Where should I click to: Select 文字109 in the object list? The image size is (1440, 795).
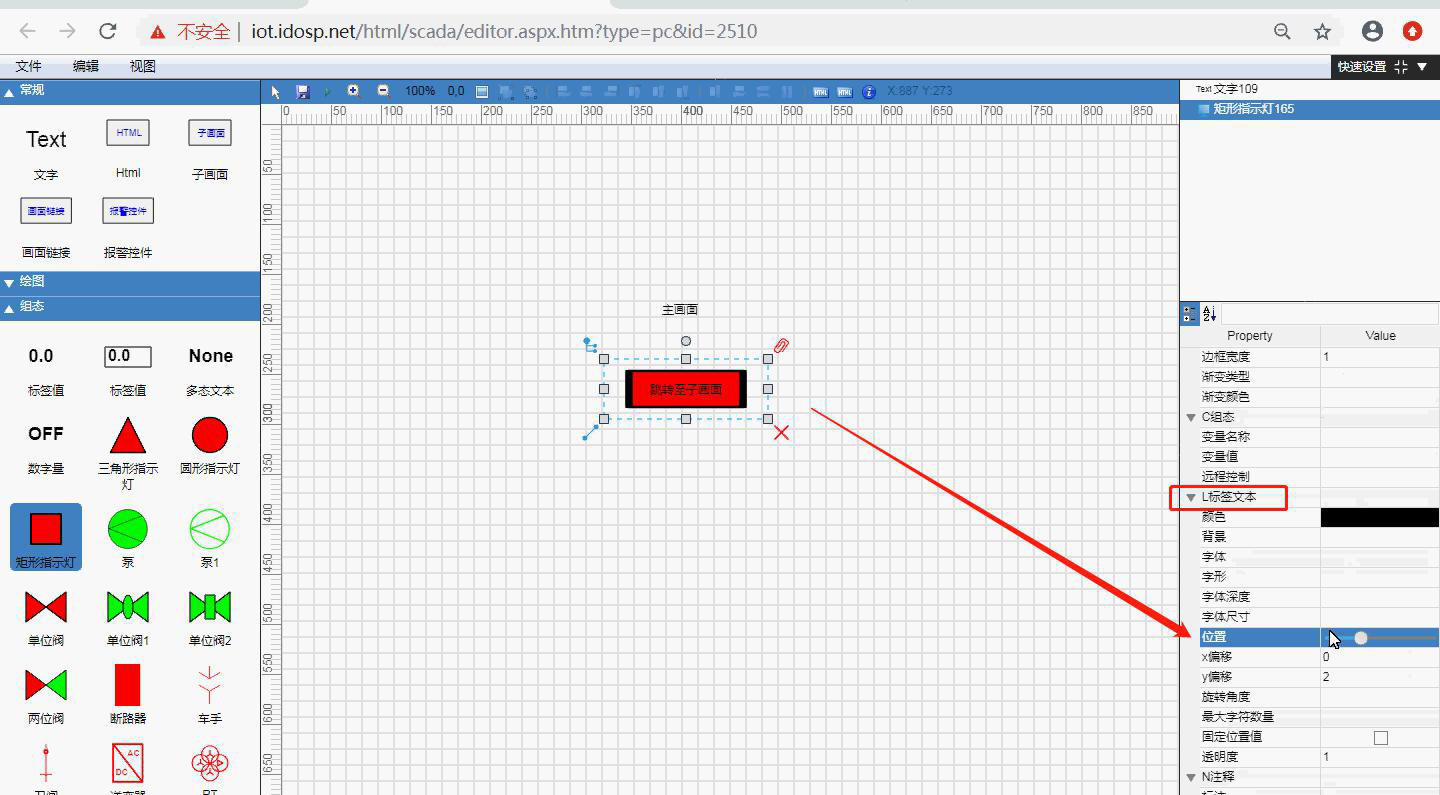[1234, 89]
